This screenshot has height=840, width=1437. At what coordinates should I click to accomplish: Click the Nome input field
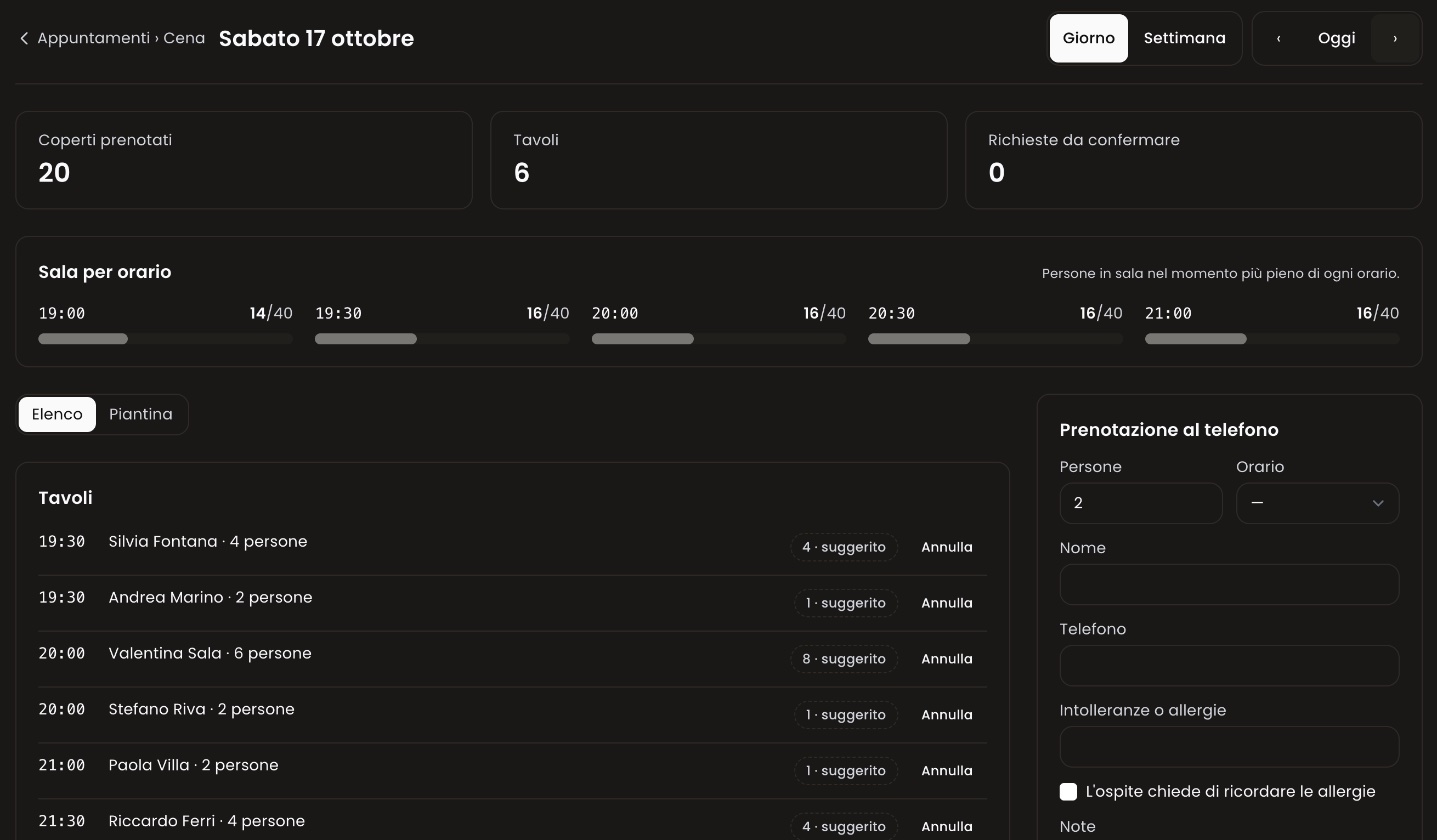click(1229, 584)
